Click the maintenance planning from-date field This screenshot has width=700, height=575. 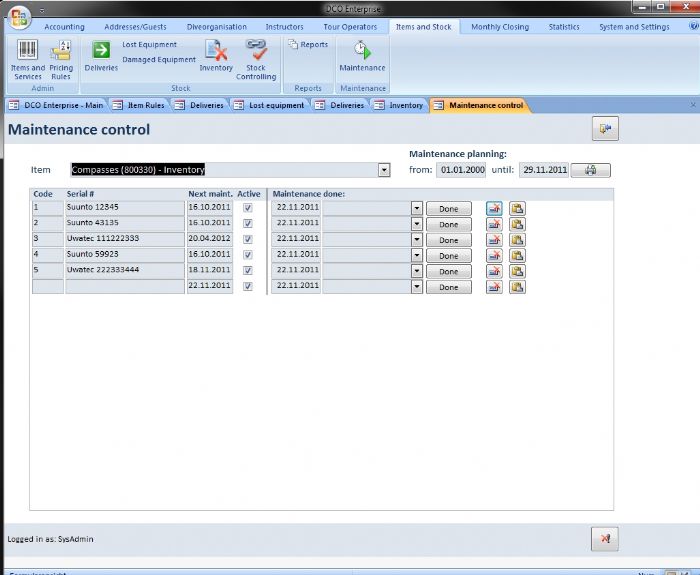(461, 170)
